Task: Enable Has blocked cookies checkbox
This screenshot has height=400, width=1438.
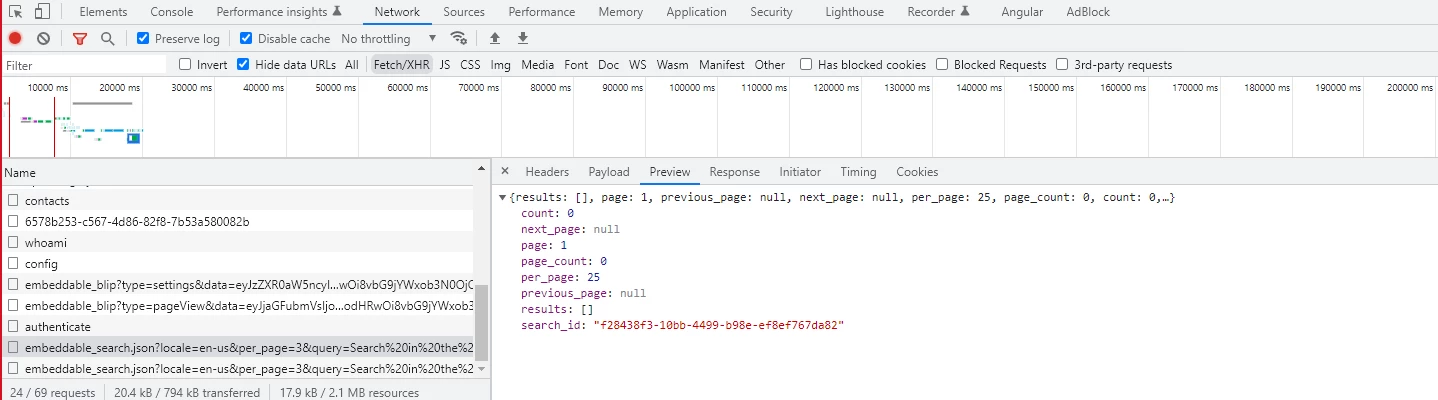Action: (806, 64)
